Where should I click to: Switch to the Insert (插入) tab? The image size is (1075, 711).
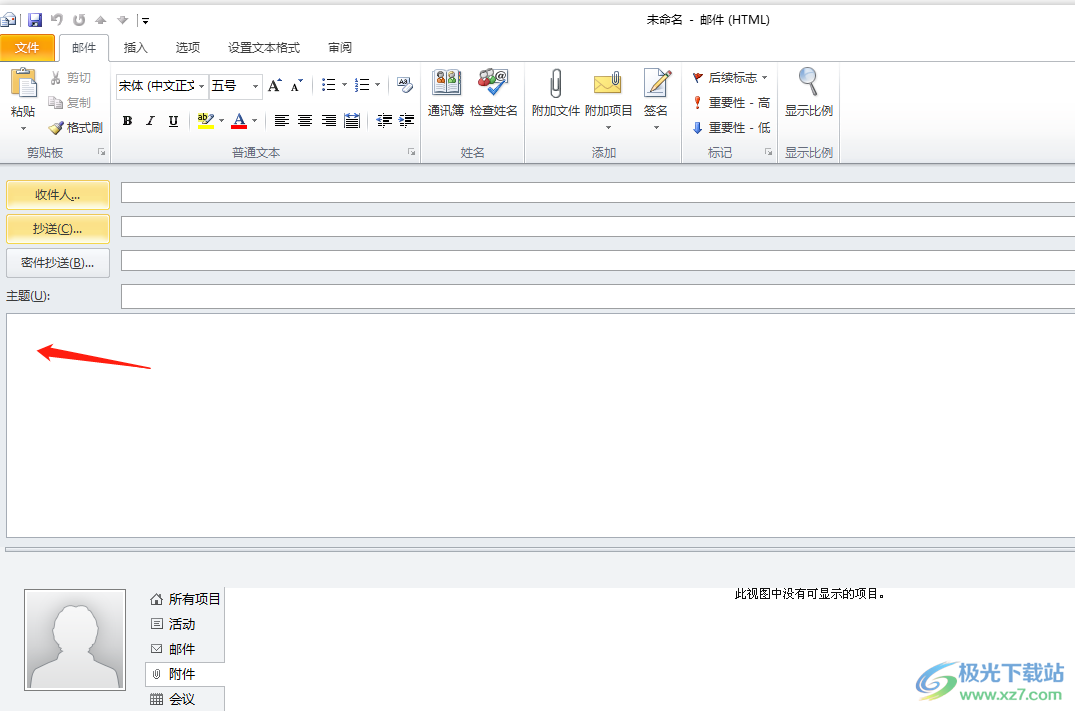[135, 48]
